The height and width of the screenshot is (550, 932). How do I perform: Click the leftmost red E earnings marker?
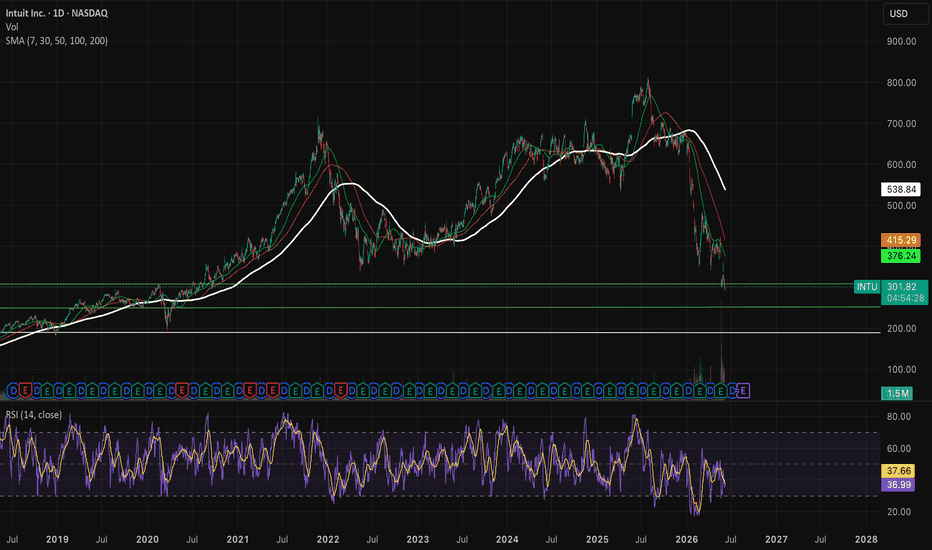click(x=25, y=391)
